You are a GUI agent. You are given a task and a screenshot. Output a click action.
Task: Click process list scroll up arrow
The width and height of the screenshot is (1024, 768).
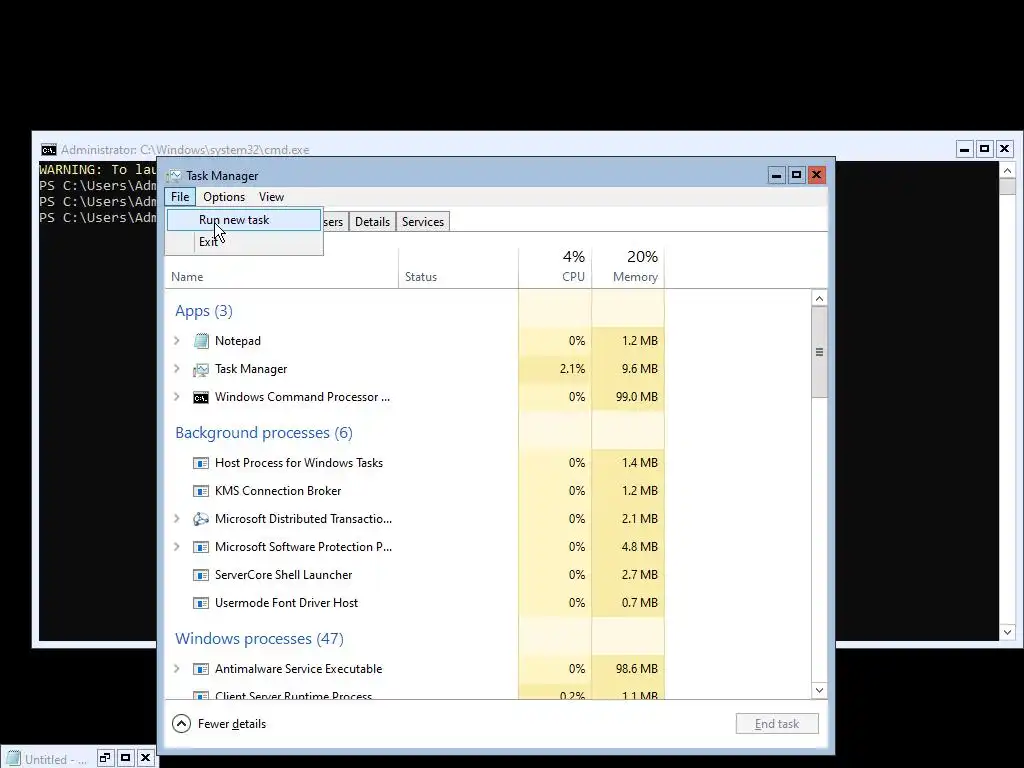click(819, 298)
